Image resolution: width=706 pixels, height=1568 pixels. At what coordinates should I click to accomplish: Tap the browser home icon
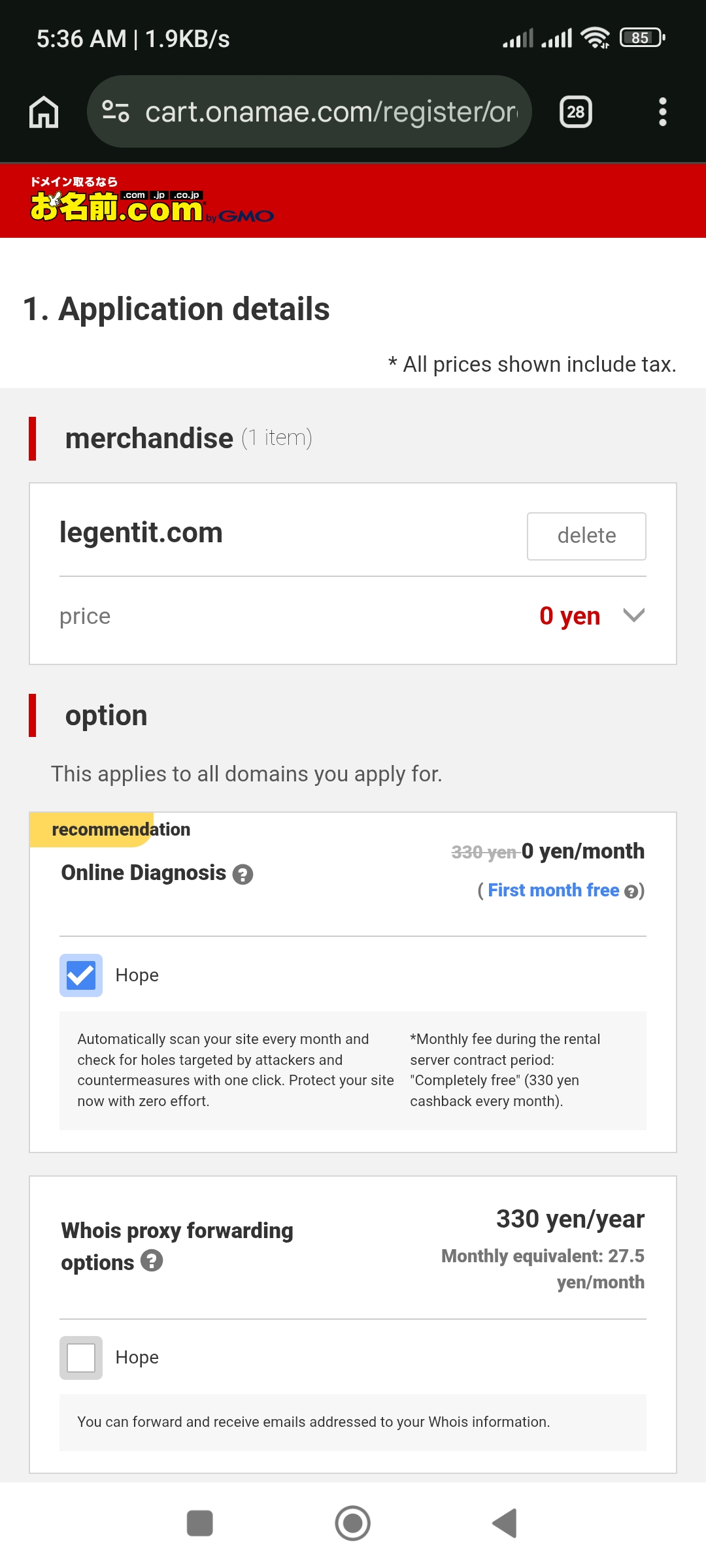44,112
